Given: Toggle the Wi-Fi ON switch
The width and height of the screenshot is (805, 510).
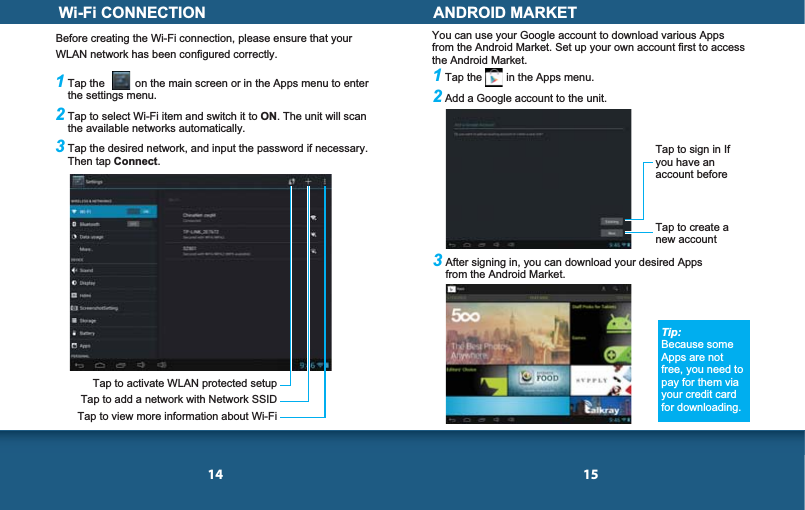Looking at the screenshot, I should [139, 212].
